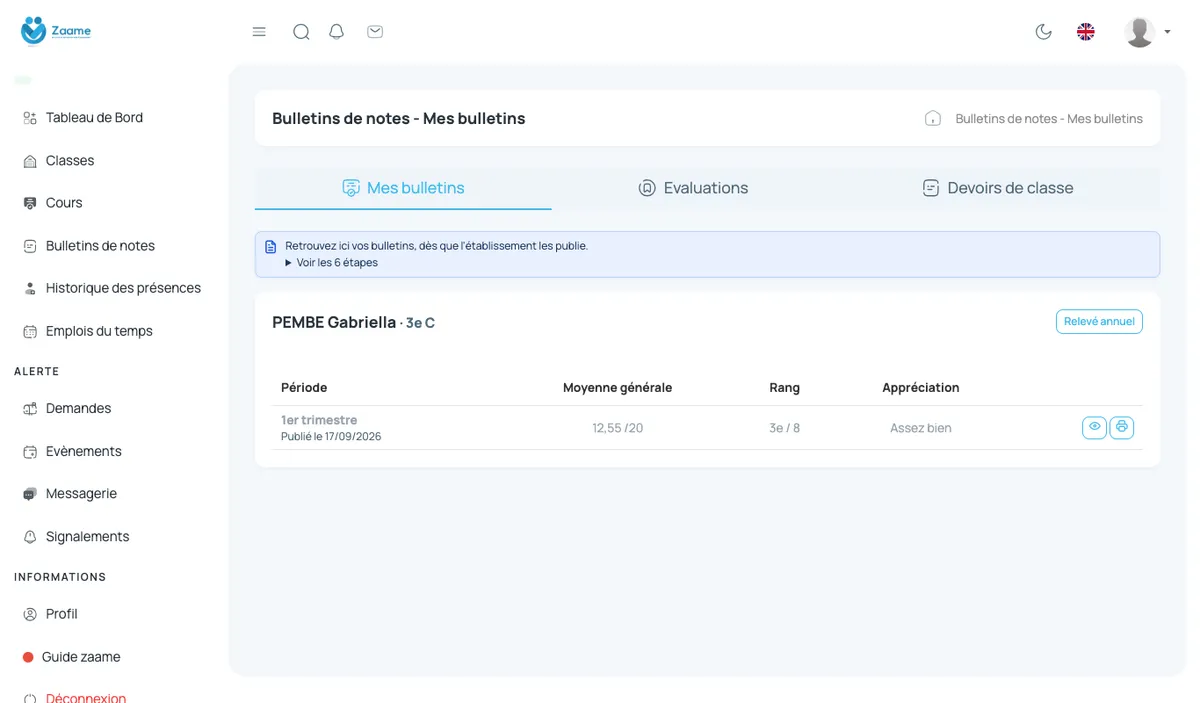Expand 'Voir les 6 étapes'
The height and width of the screenshot is (703, 1200).
pos(331,263)
